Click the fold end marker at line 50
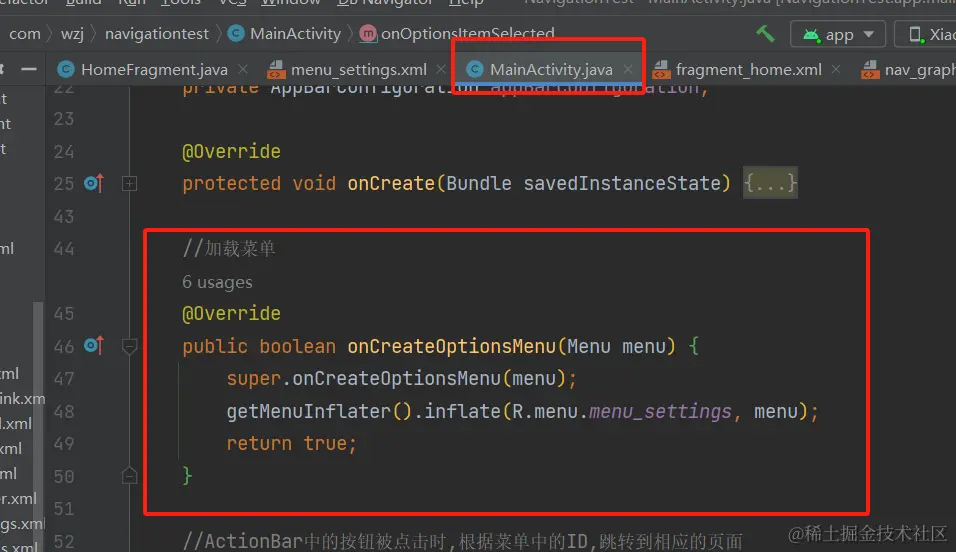The image size is (956, 552). [x=129, y=476]
